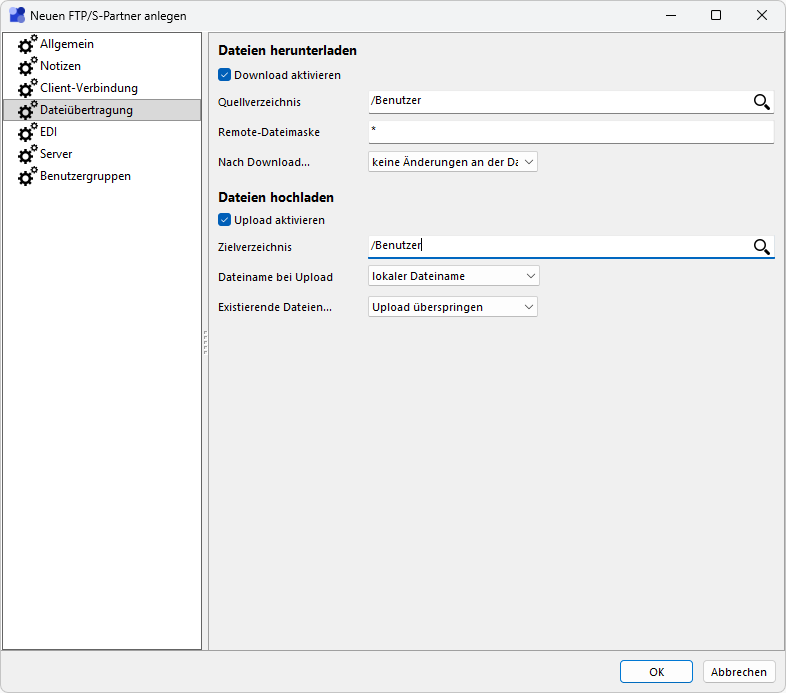The image size is (786, 693).
Task: Click the Download aktivieren label text
Action: [287, 75]
